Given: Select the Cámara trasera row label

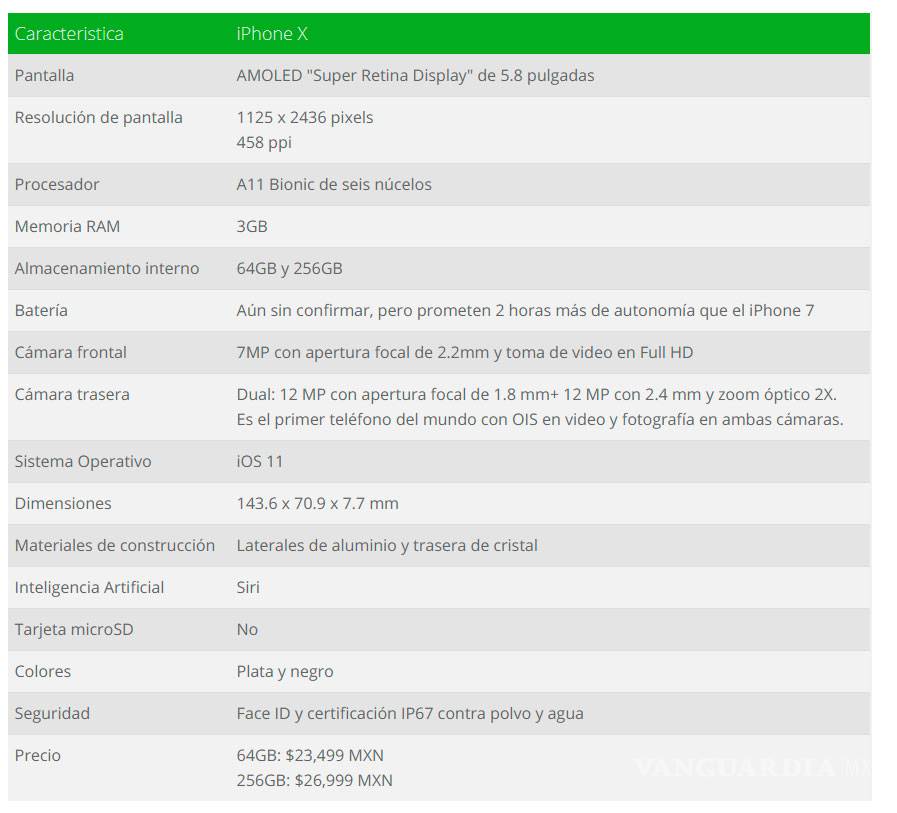Looking at the screenshot, I should tap(72, 394).
